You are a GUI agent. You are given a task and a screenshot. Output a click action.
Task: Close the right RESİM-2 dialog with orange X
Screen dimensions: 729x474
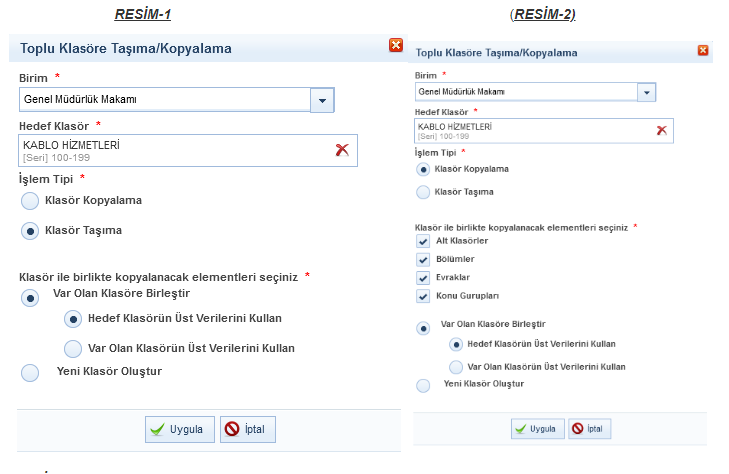pos(703,51)
